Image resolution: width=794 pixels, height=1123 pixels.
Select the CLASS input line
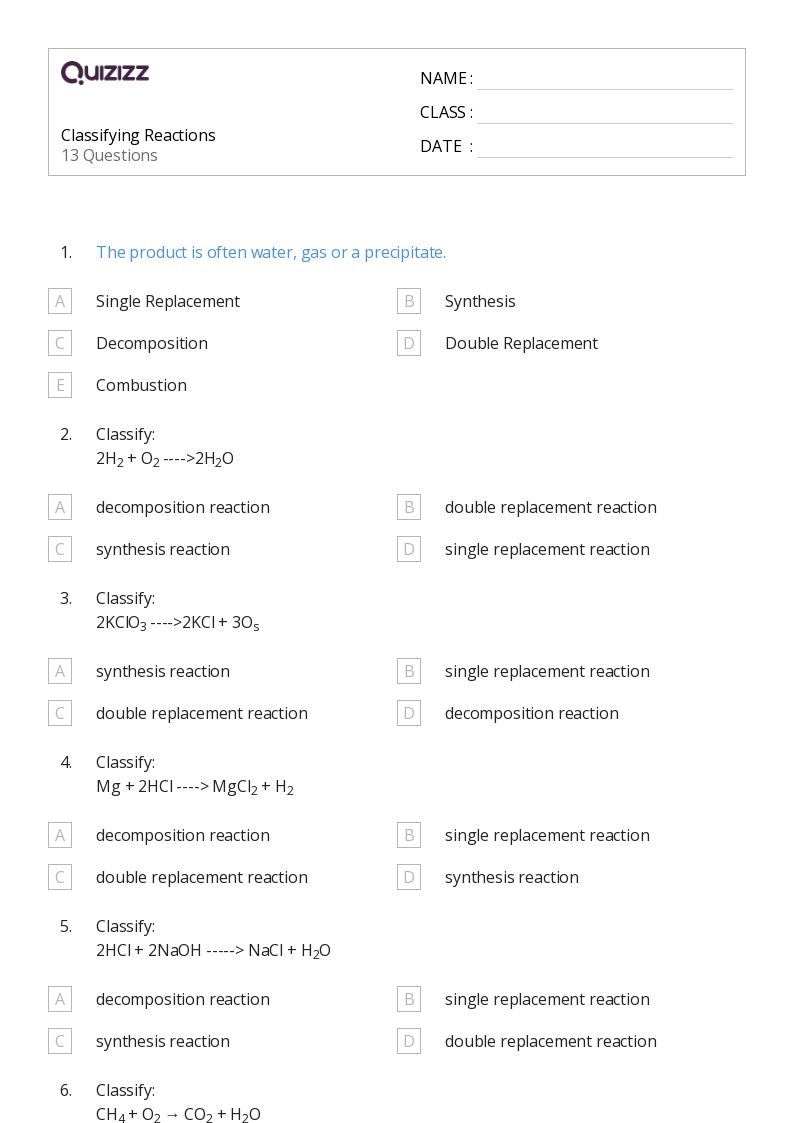click(x=604, y=114)
